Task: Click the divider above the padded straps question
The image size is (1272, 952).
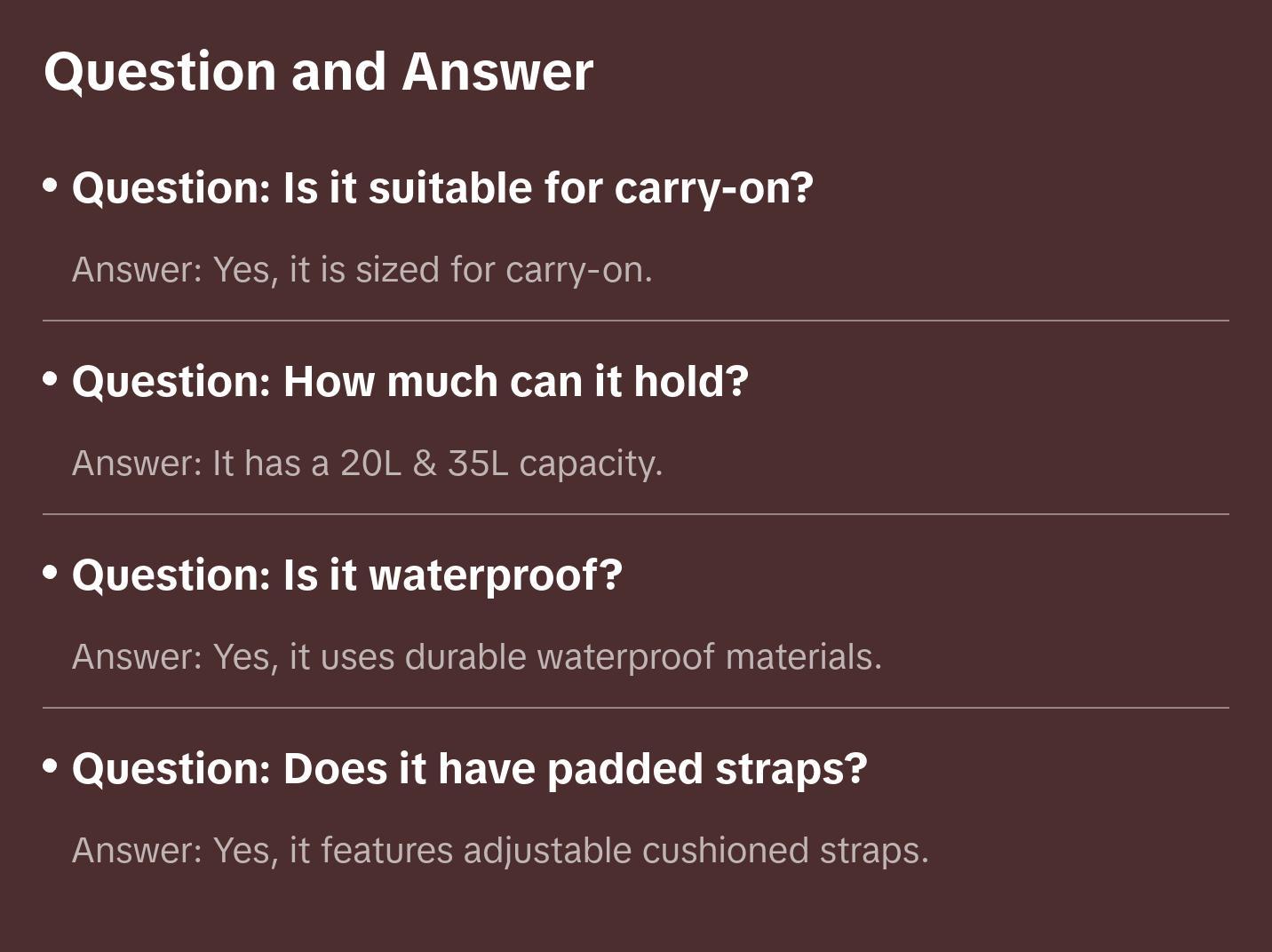Action: (636, 708)
